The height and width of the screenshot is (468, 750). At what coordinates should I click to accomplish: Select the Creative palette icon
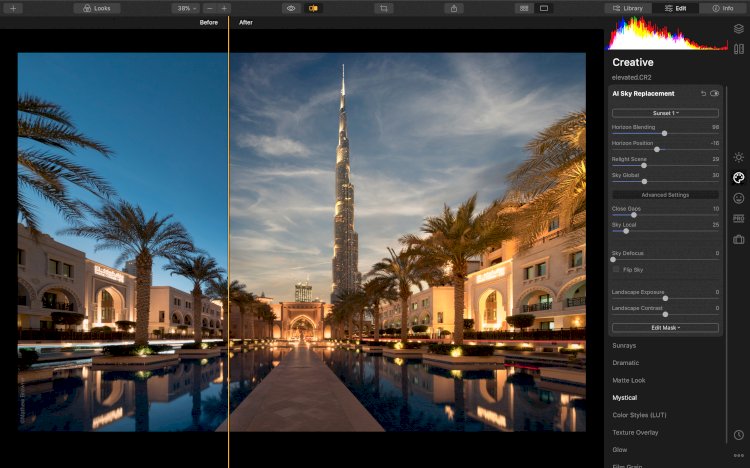pos(739,178)
